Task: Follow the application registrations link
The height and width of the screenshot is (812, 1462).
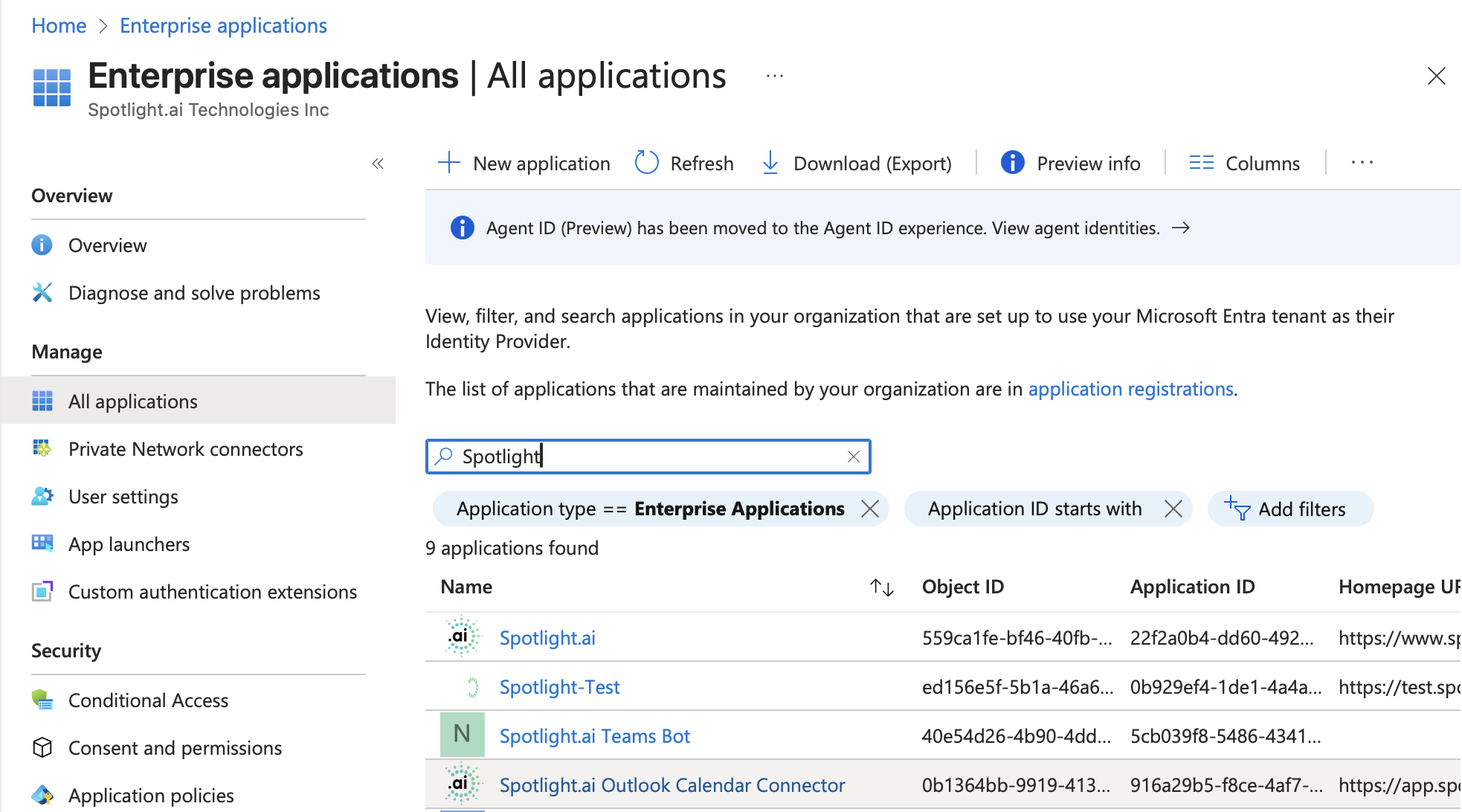Action: pyautogui.click(x=1130, y=389)
